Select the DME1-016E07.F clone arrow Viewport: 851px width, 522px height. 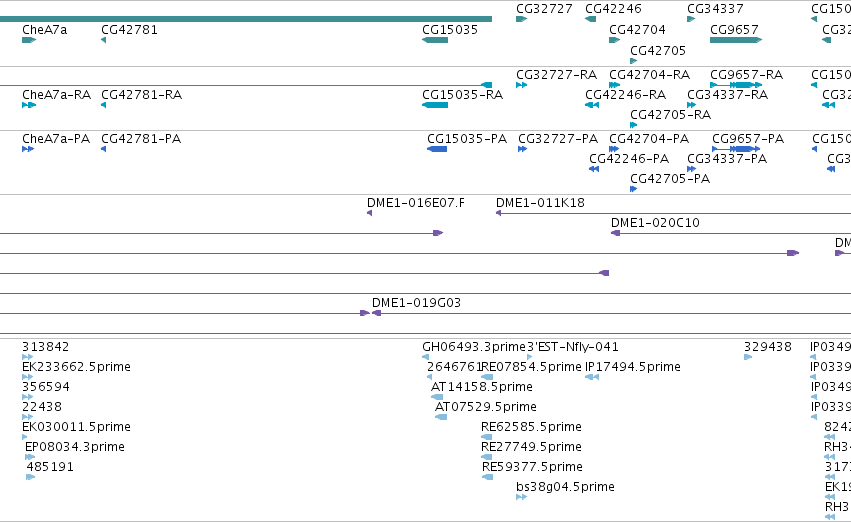[370, 213]
